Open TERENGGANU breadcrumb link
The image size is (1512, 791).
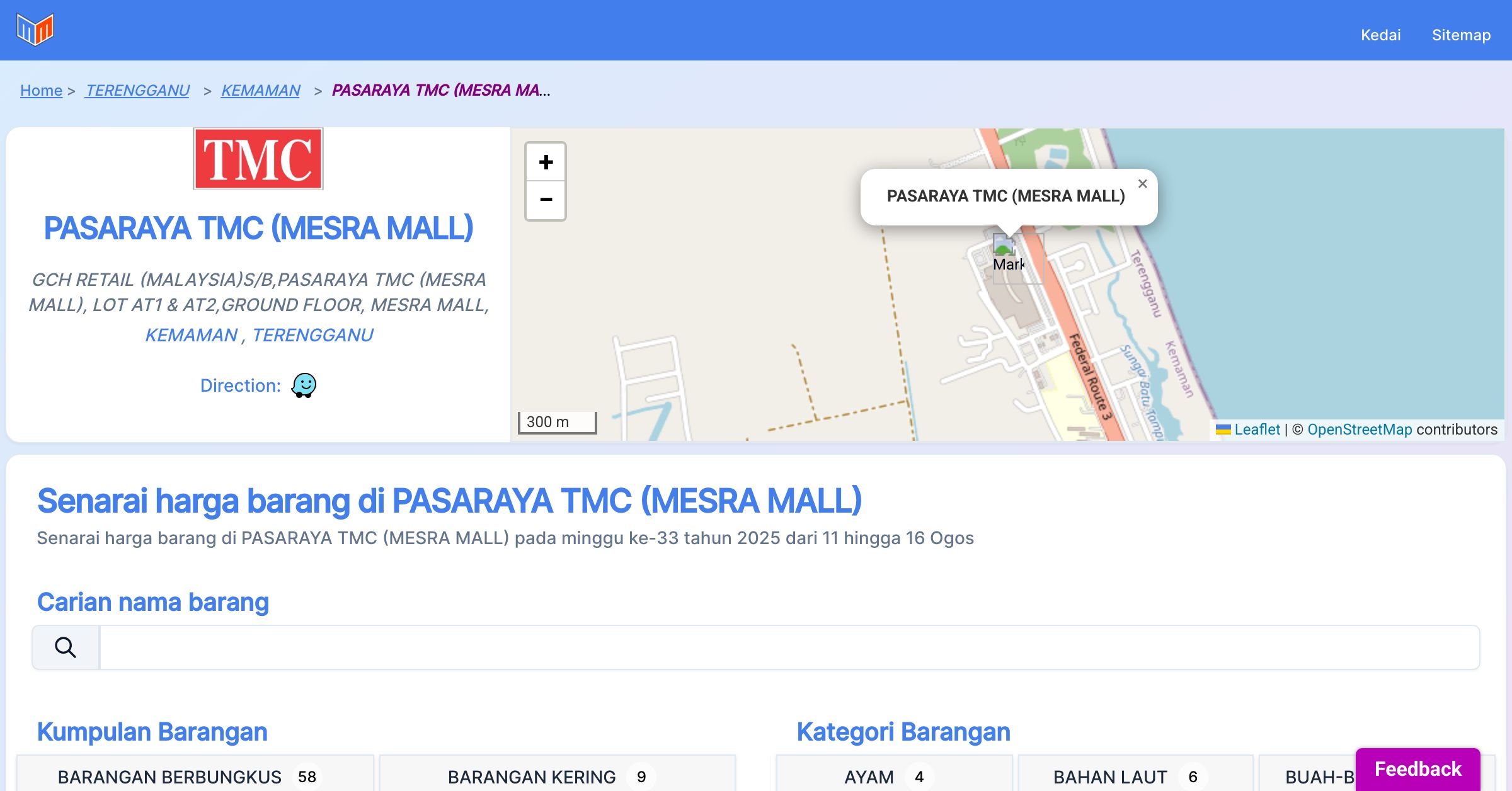tap(137, 91)
